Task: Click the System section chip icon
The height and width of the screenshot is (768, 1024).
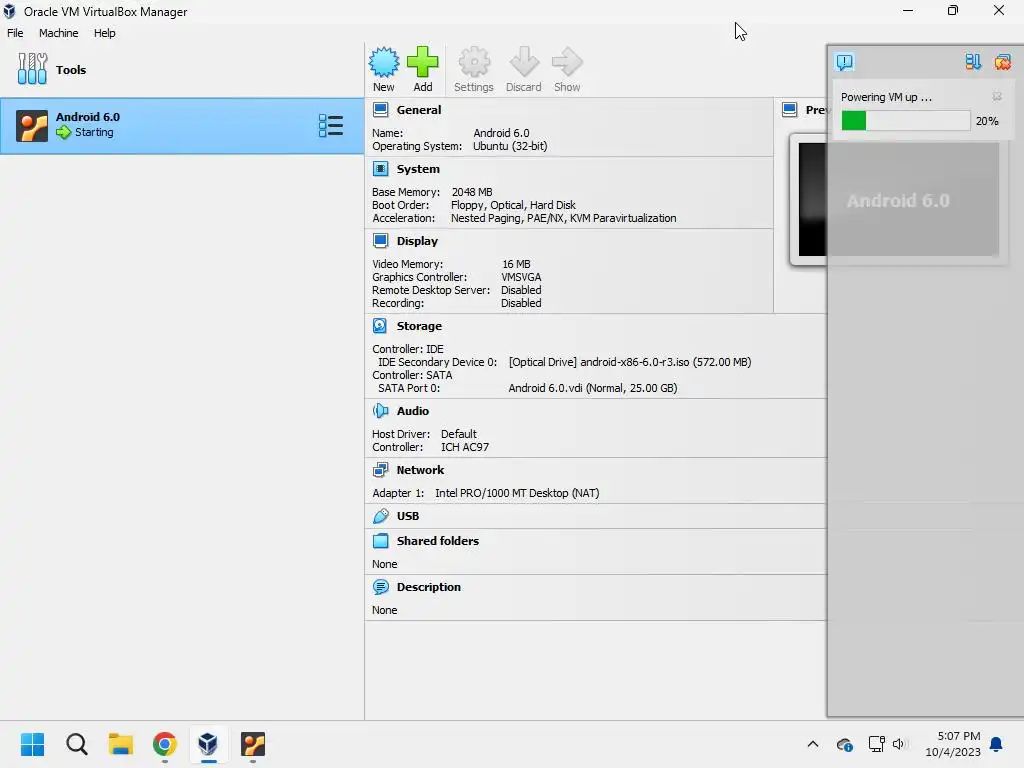Action: (380, 168)
